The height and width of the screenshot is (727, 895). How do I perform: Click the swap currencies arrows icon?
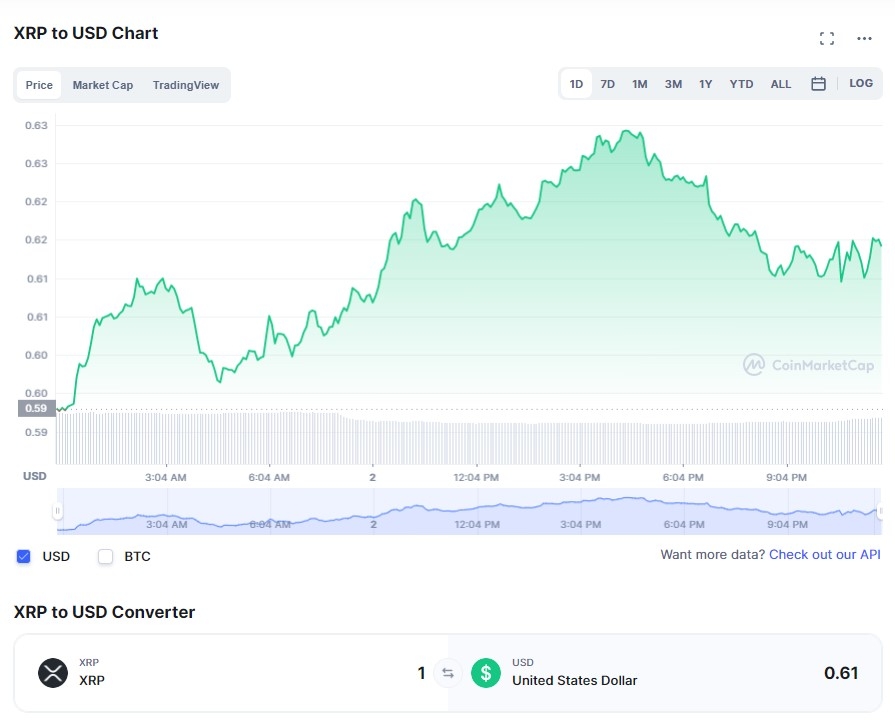(448, 673)
